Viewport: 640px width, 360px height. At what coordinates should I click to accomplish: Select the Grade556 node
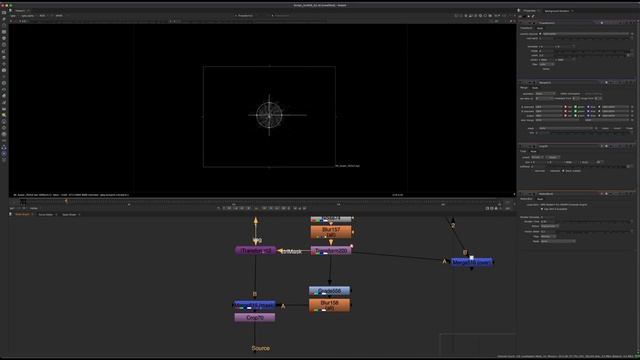(329, 291)
